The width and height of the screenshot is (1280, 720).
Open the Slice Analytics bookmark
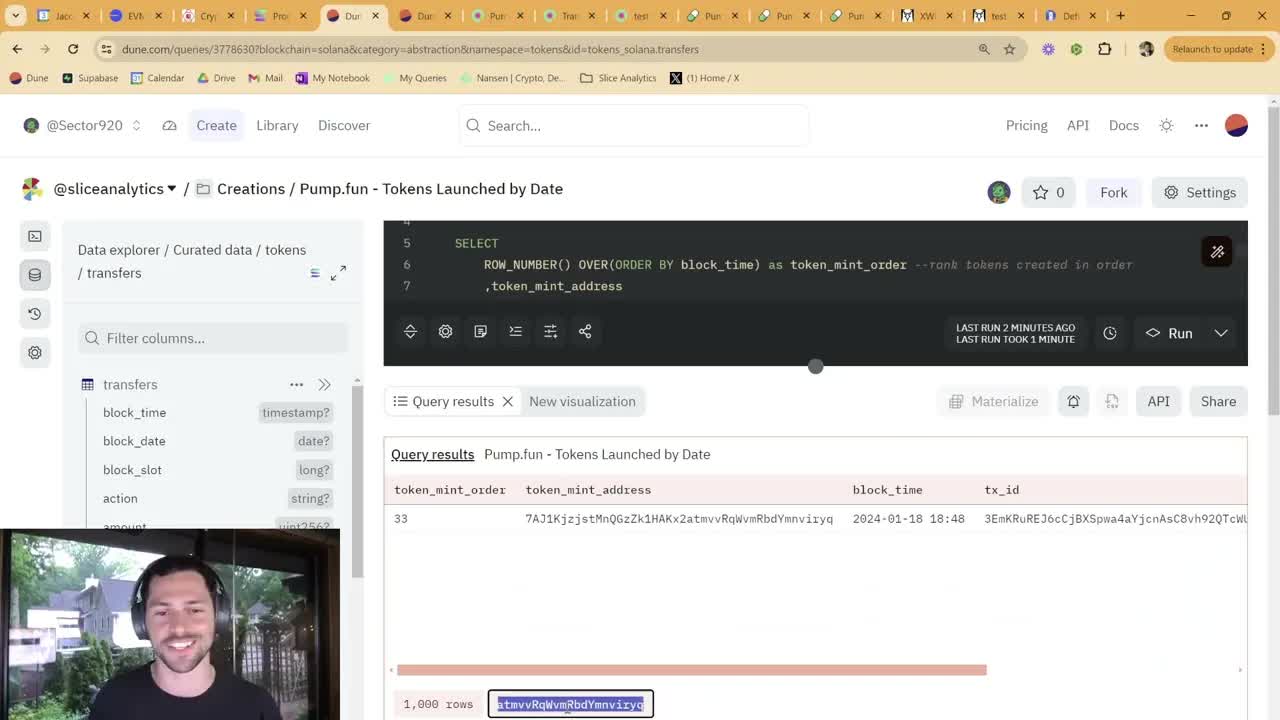[x=618, y=78]
